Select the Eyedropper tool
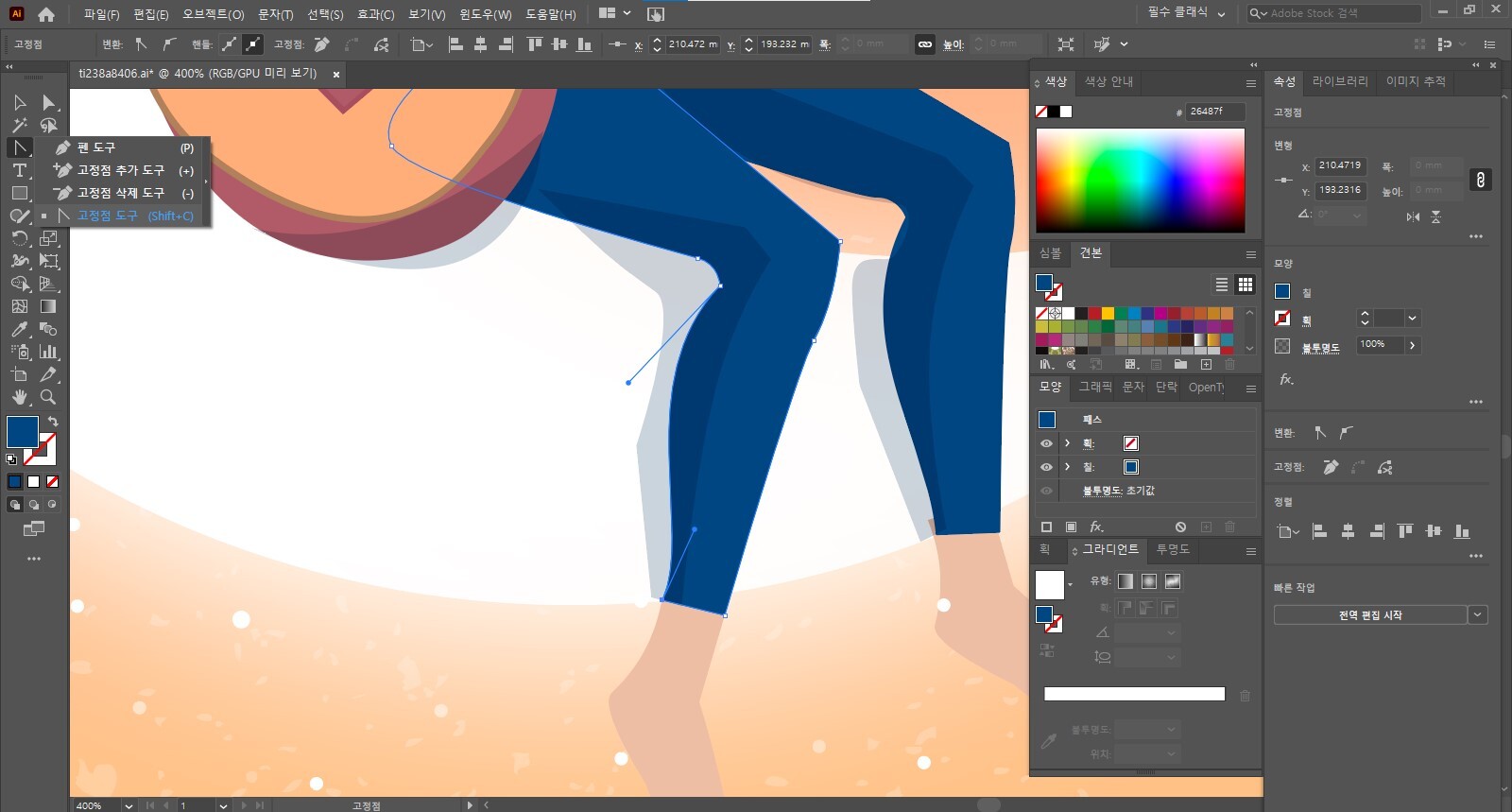The image size is (1512, 812). click(19, 329)
